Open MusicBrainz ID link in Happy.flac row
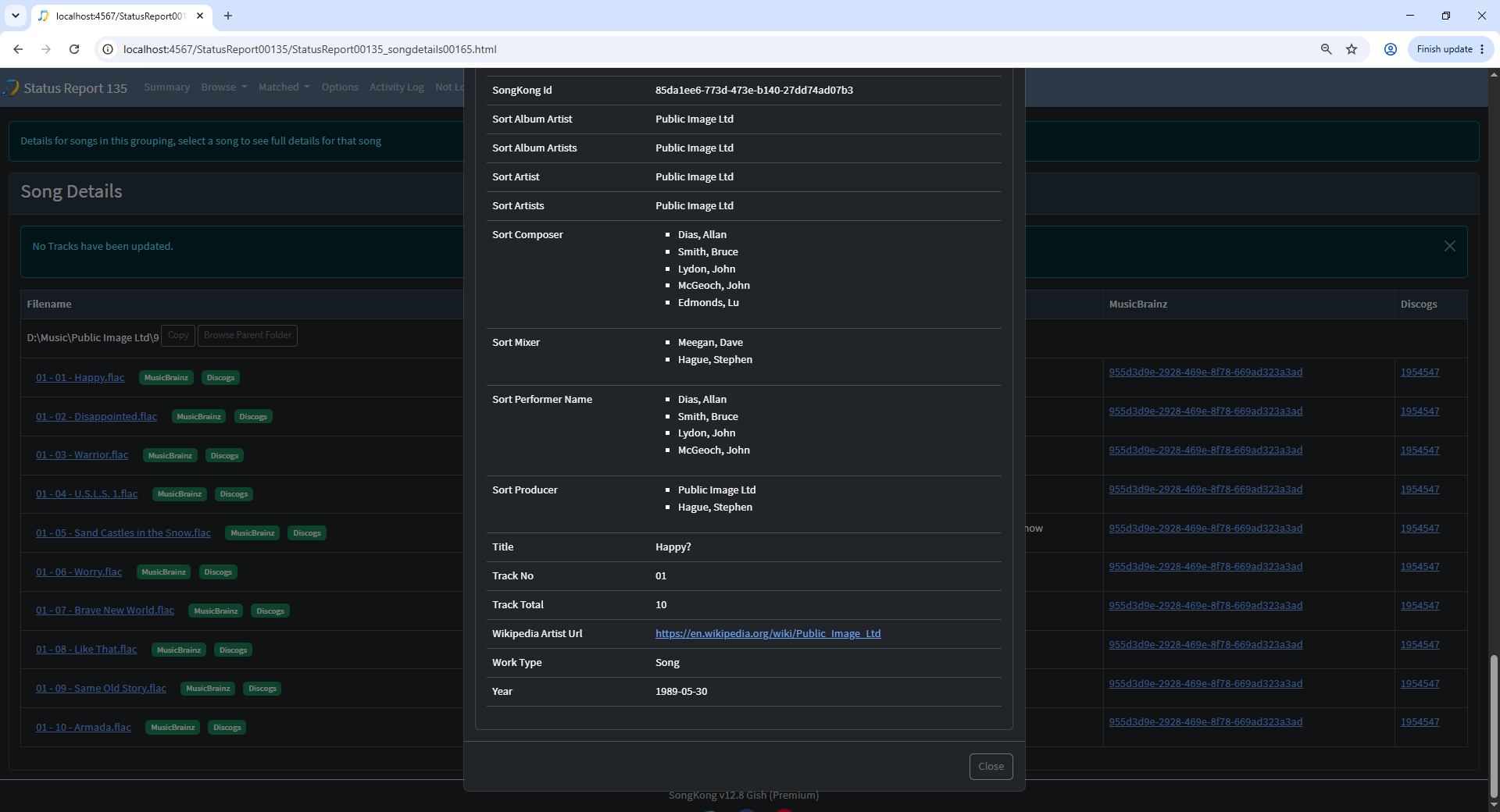The image size is (1500, 812). coord(1205,372)
